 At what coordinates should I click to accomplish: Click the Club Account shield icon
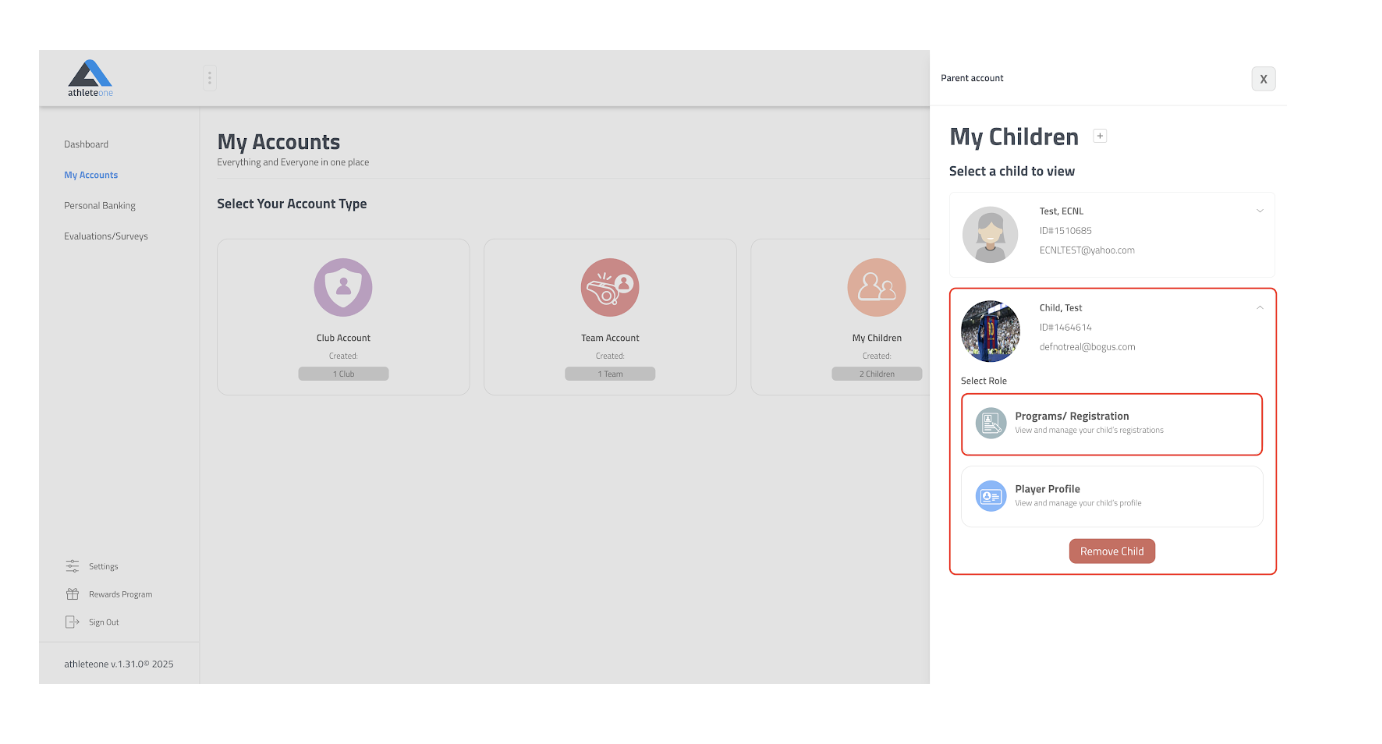[x=343, y=288]
